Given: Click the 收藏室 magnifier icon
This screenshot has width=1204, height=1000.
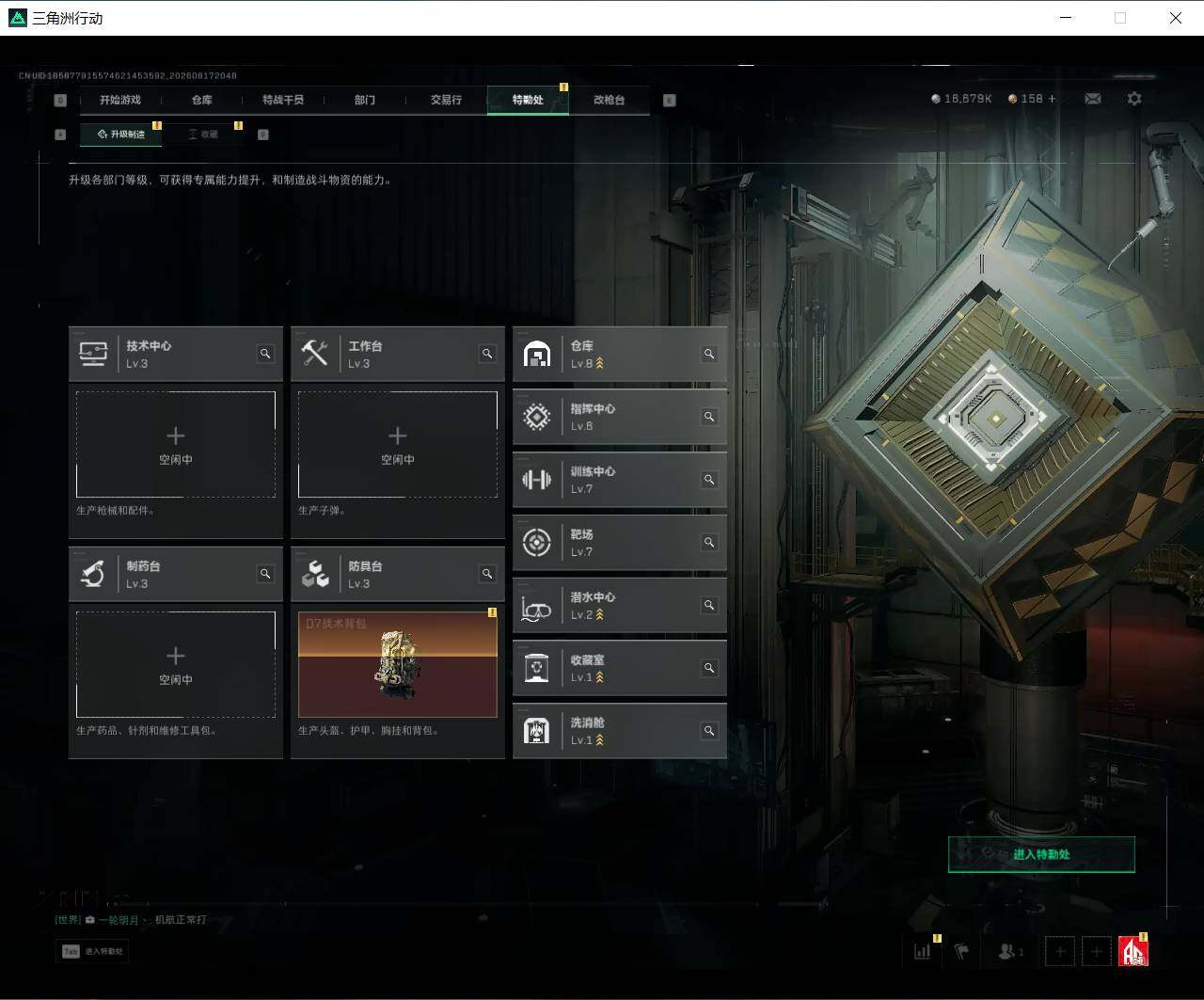Looking at the screenshot, I should 709,668.
